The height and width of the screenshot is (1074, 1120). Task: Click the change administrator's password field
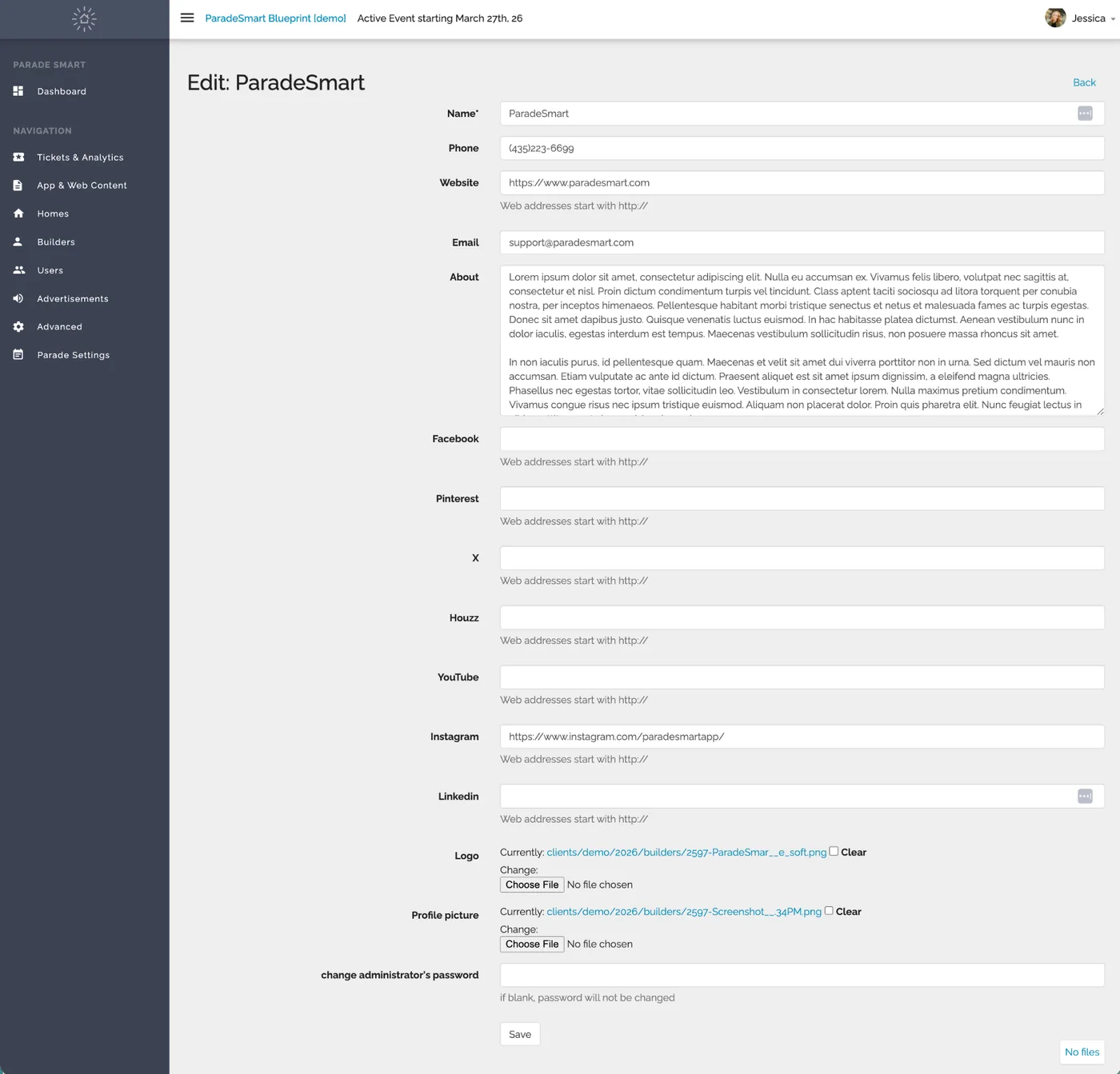coord(802,975)
